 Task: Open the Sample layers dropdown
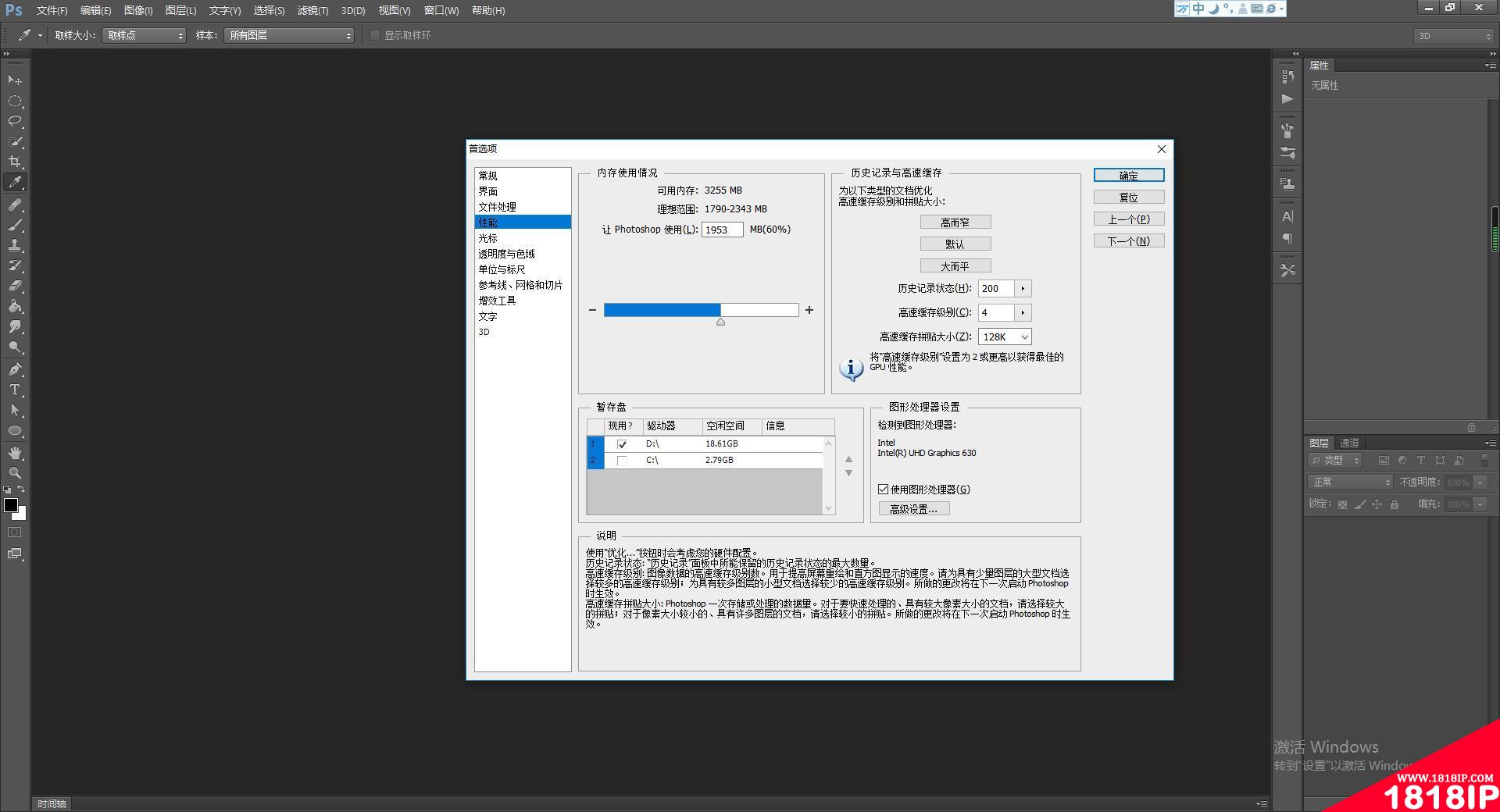click(289, 35)
